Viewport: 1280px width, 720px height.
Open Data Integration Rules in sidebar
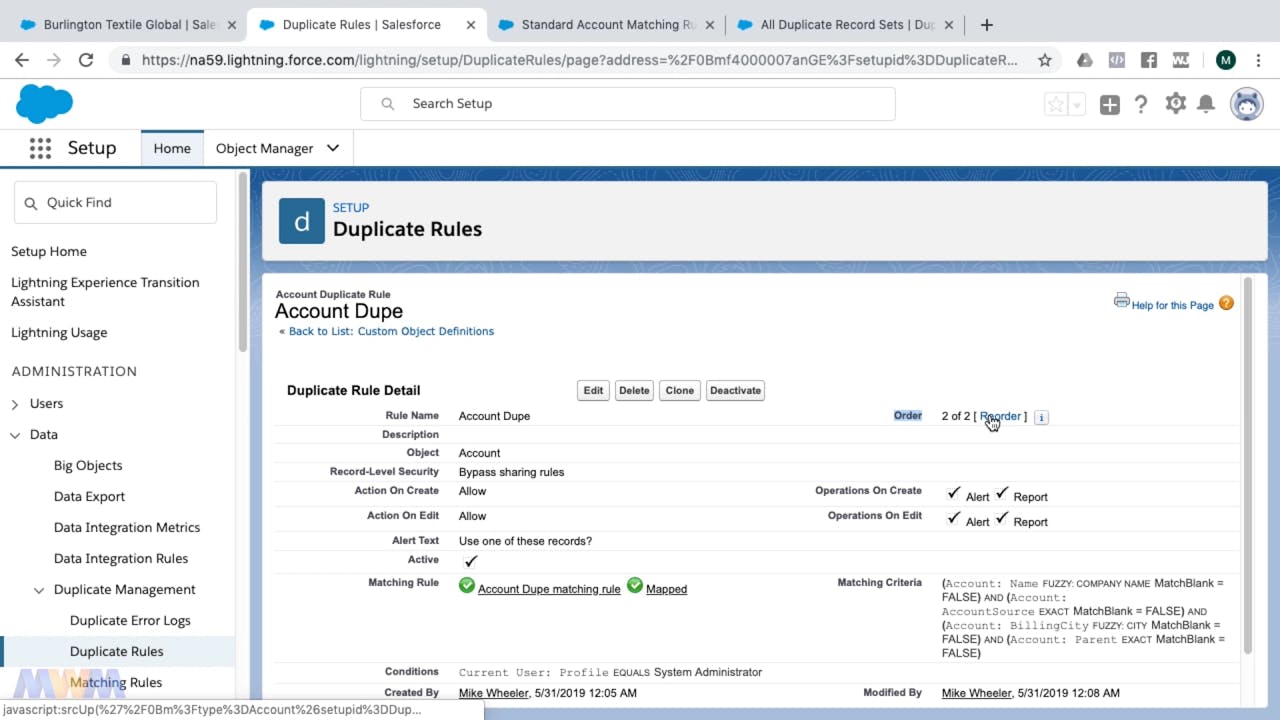pos(121,559)
